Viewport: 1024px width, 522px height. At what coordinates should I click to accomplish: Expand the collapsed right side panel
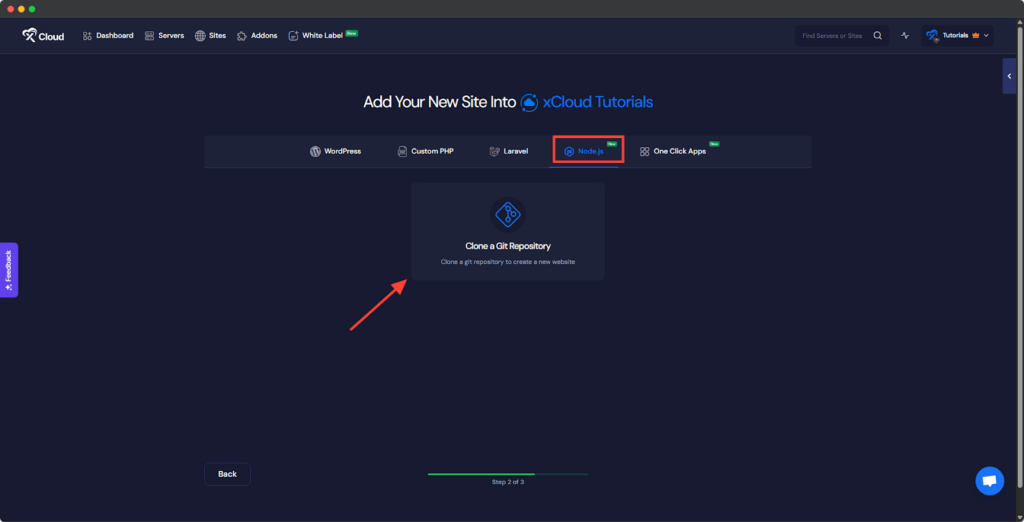[1009, 76]
